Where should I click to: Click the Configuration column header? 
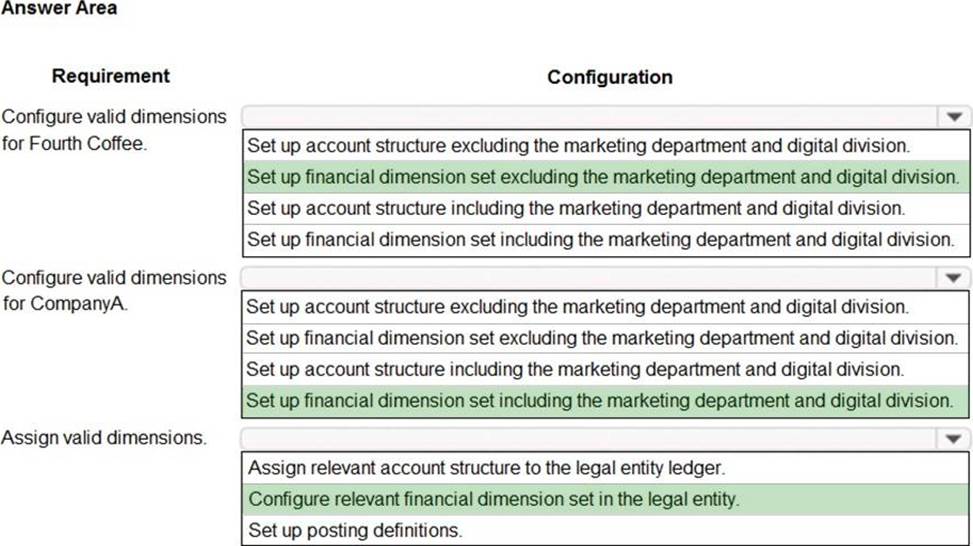(x=609, y=77)
